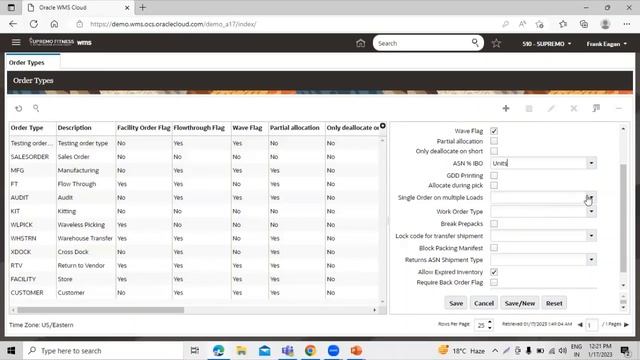Open Lock code for transfer shipment dropdown
Screen dimensions: 640x360
591,236
